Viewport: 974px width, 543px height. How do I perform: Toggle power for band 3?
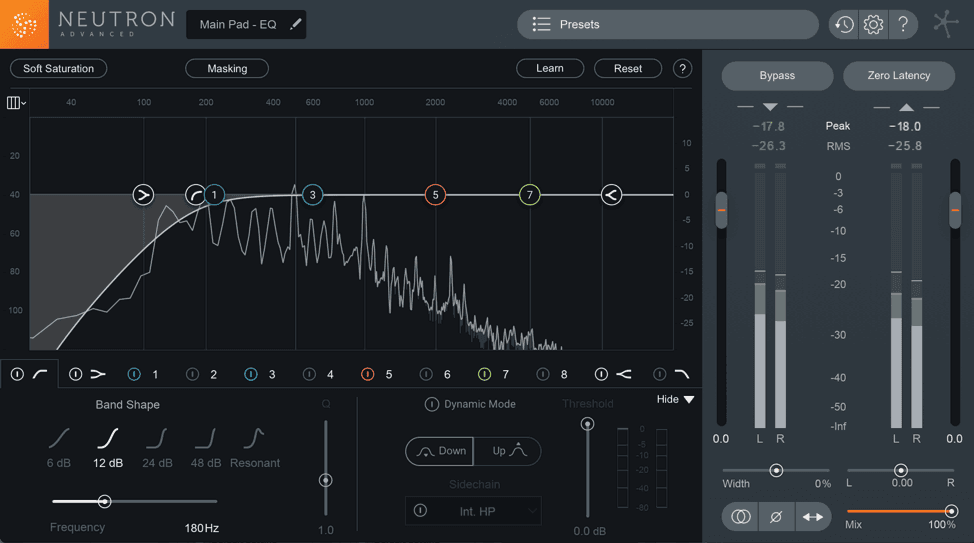click(250, 374)
